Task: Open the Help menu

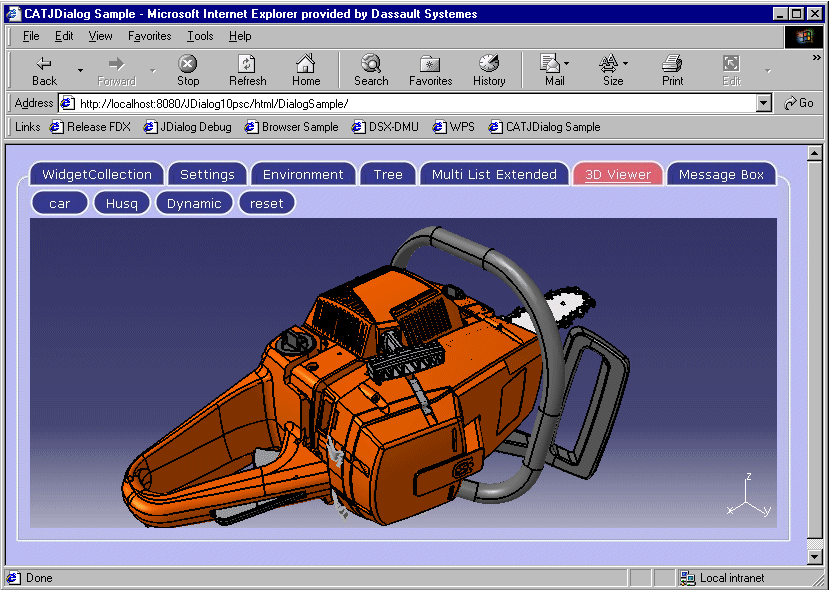Action: 240,36
